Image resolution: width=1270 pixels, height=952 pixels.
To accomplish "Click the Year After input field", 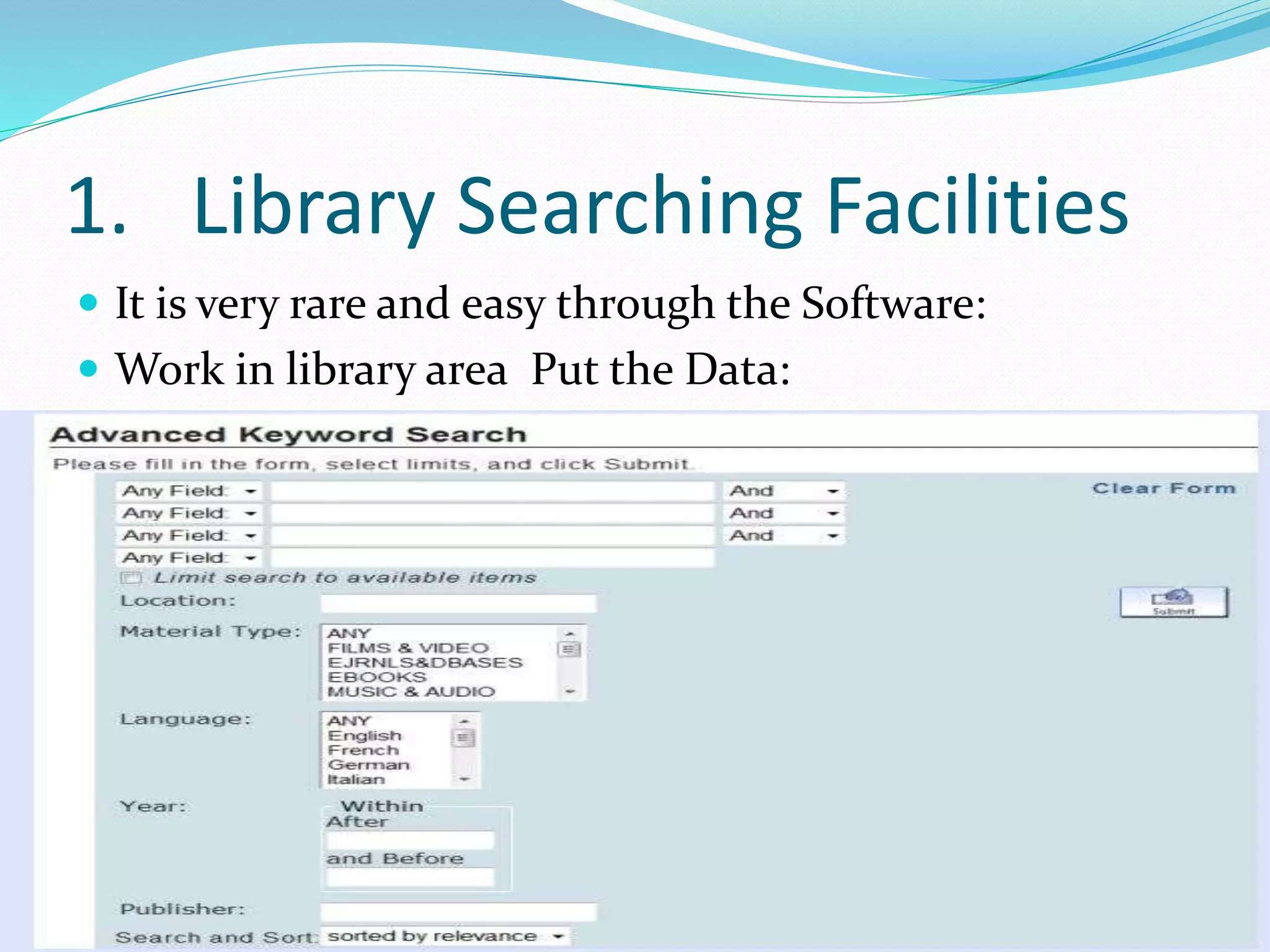I will 410,840.
